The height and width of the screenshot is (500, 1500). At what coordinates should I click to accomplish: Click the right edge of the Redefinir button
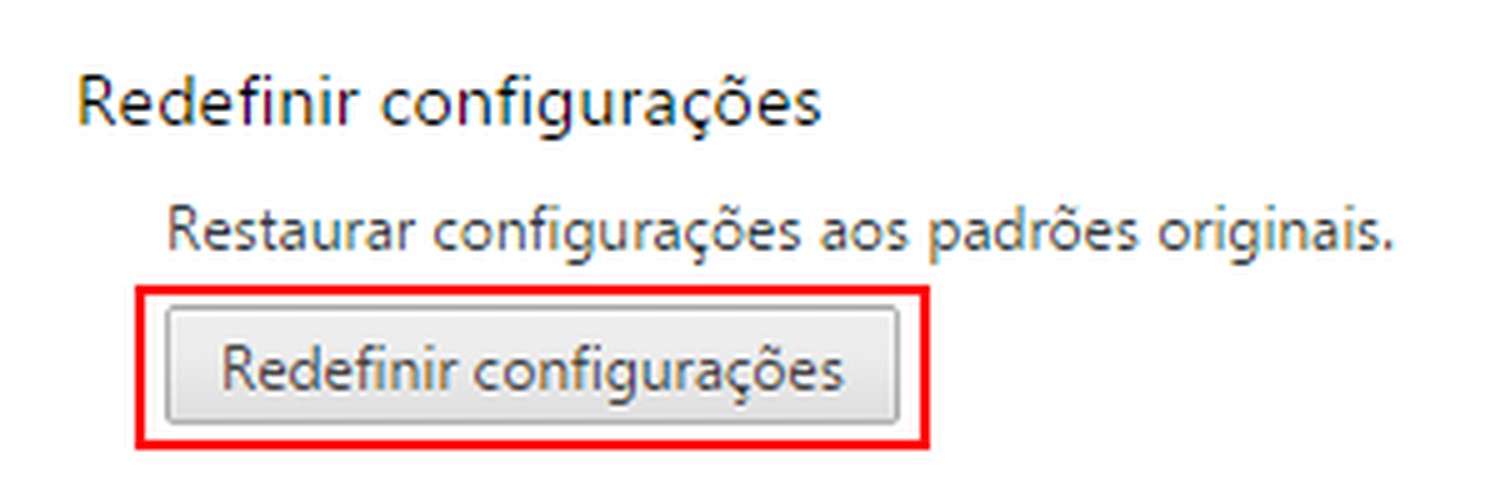894,366
